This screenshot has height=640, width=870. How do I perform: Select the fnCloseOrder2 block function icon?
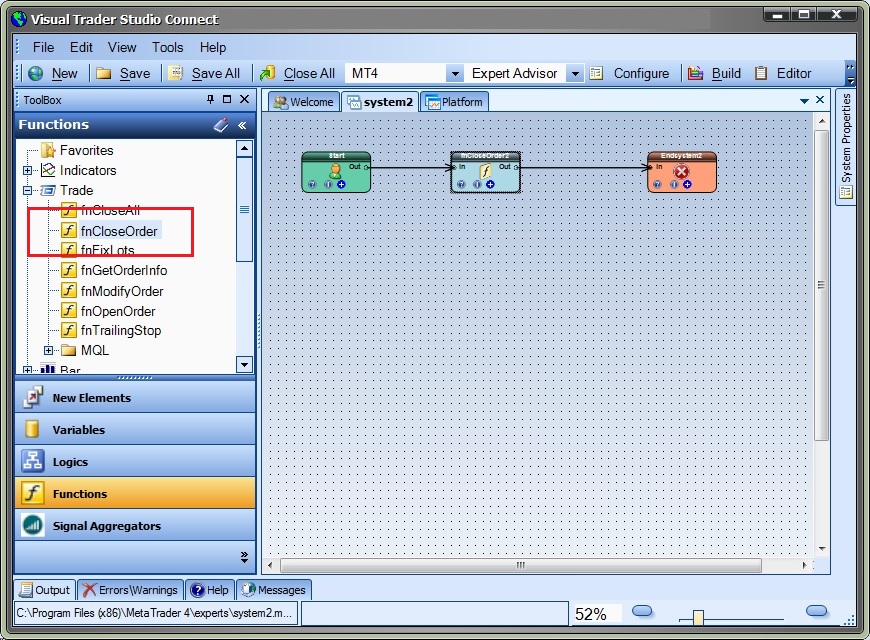485,171
